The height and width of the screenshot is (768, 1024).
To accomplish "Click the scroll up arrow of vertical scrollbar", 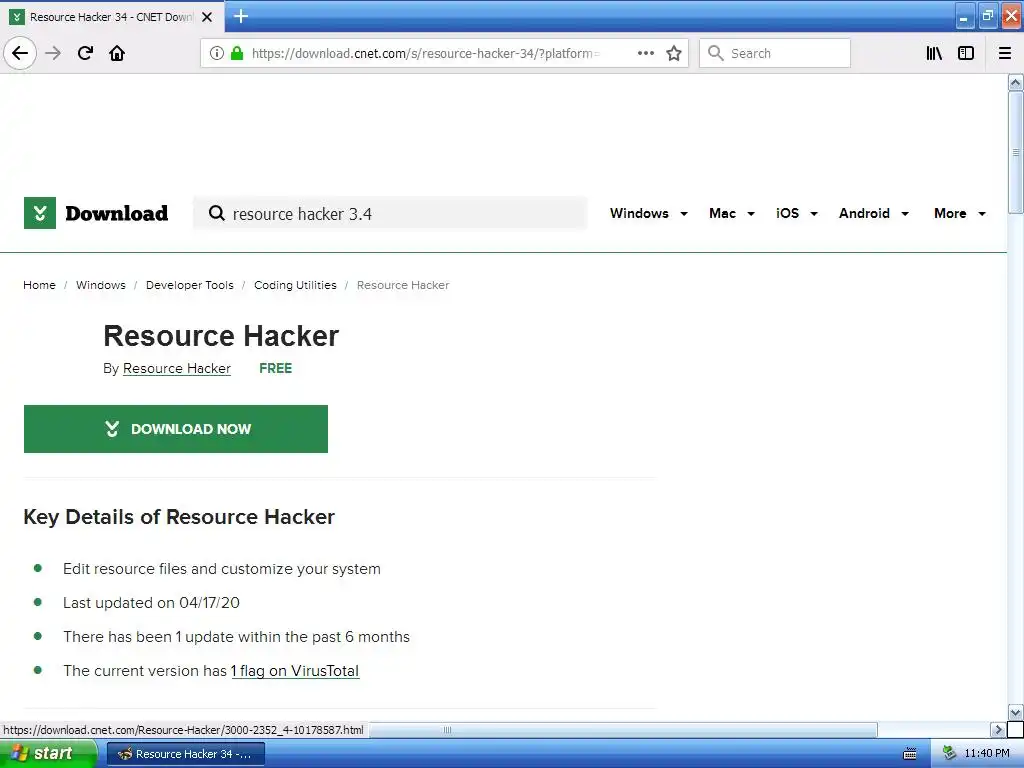I will 1015,82.
